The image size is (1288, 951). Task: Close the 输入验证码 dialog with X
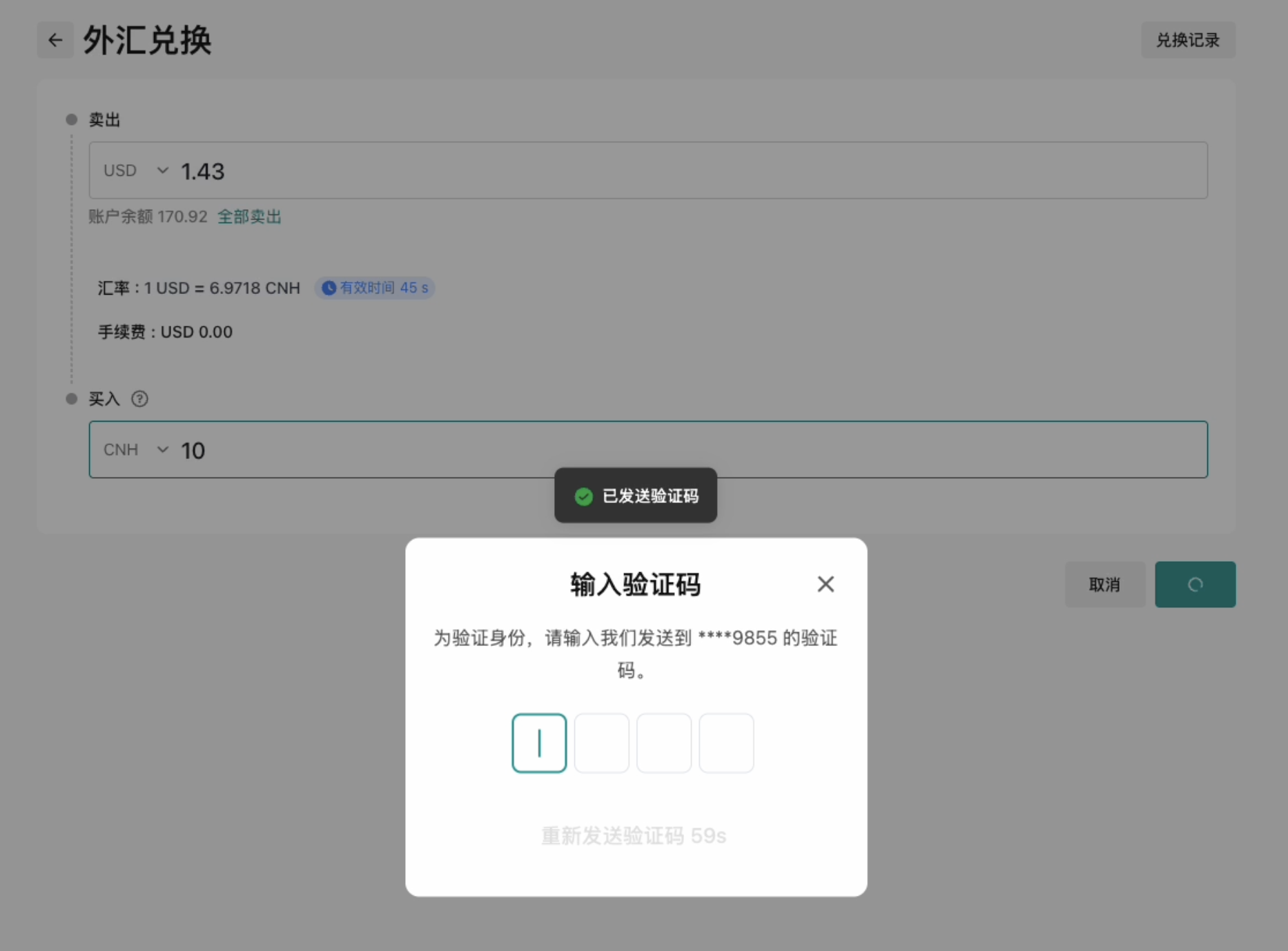826,584
